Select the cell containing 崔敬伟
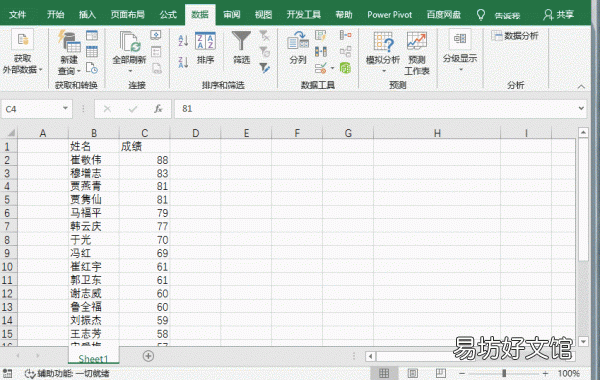The width and height of the screenshot is (600, 380). (x=94, y=160)
